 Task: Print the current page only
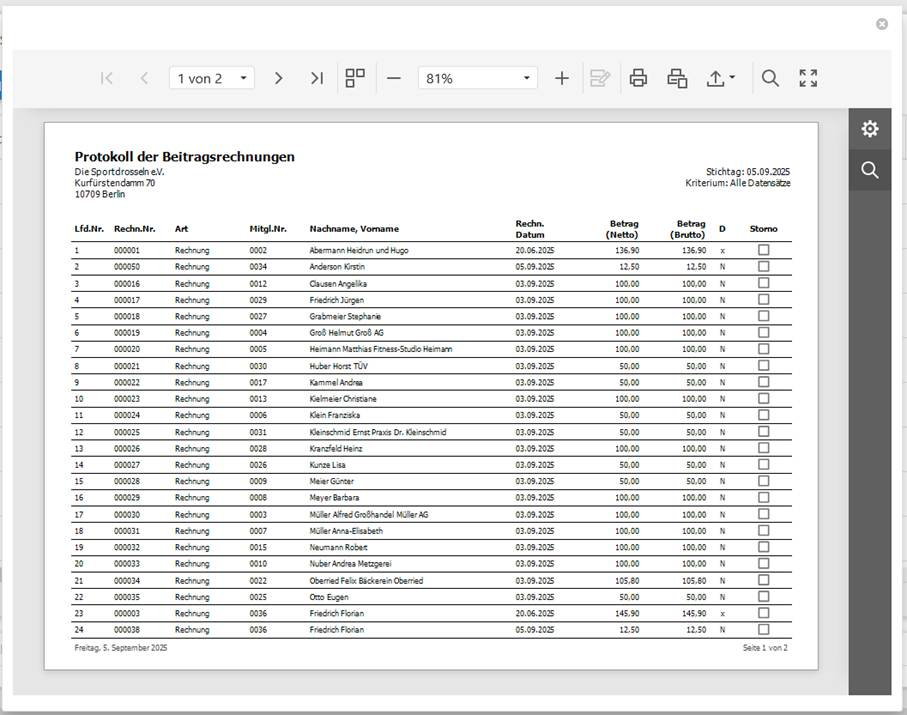pyautogui.click(x=677, y=78)
